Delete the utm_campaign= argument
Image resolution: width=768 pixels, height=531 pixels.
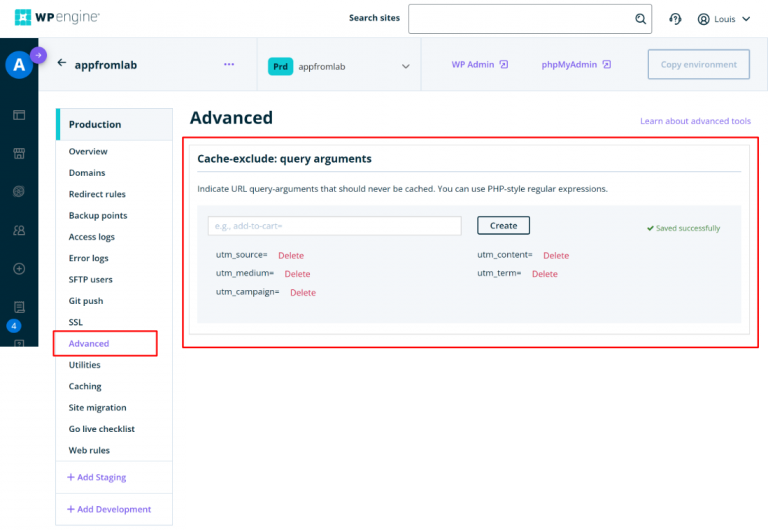pos(303,293)
